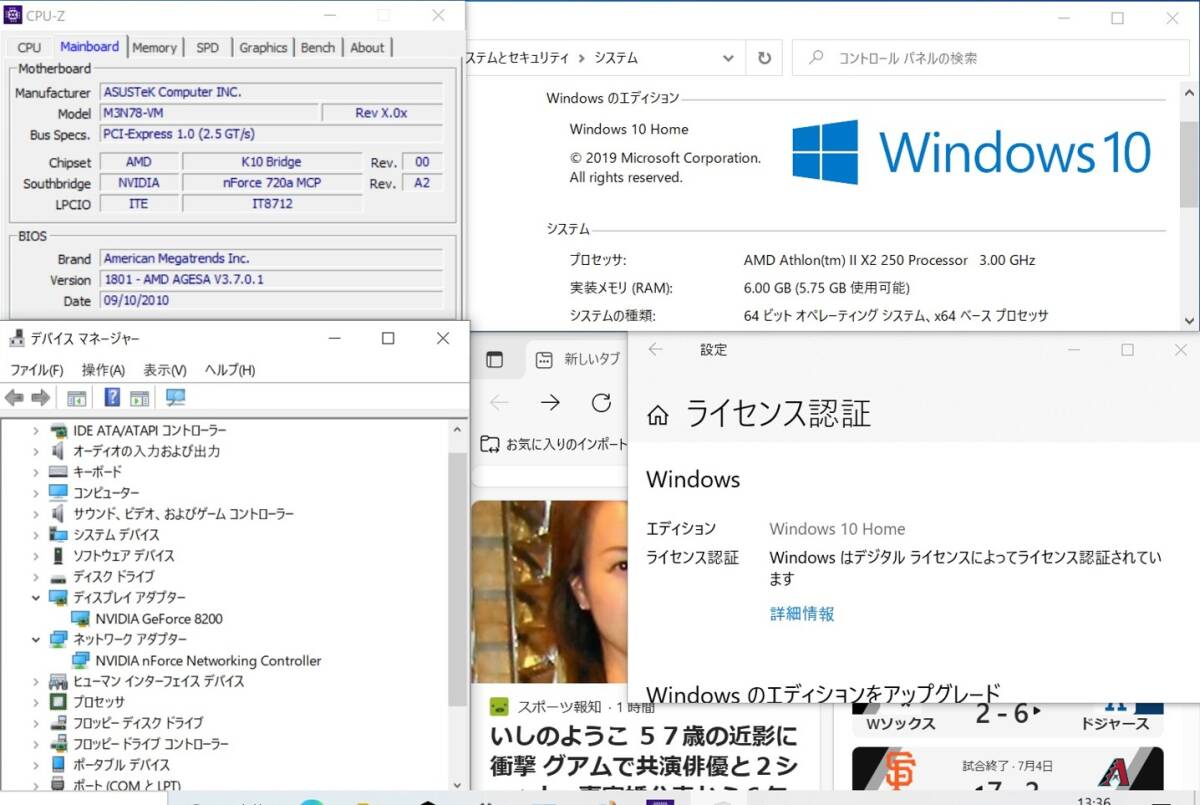1200x805 pixels.
Task: Reload the page with the browser refresh icon
Action: coord(601,402)
